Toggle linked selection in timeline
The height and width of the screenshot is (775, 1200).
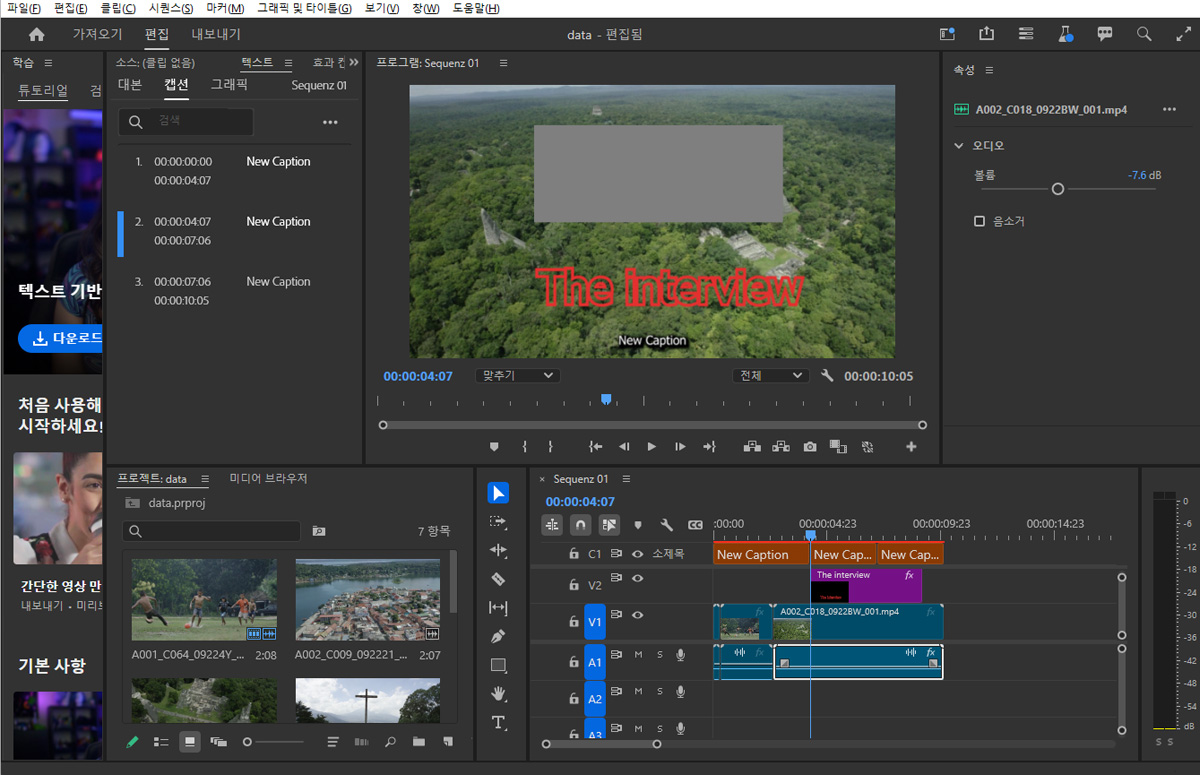tap(609, 524)
